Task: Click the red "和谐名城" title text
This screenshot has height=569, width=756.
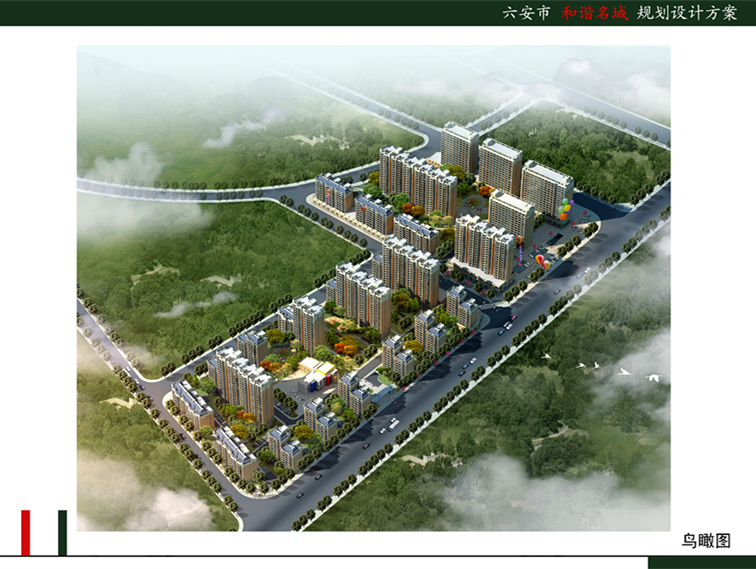Action: click(x=593, y=13)
